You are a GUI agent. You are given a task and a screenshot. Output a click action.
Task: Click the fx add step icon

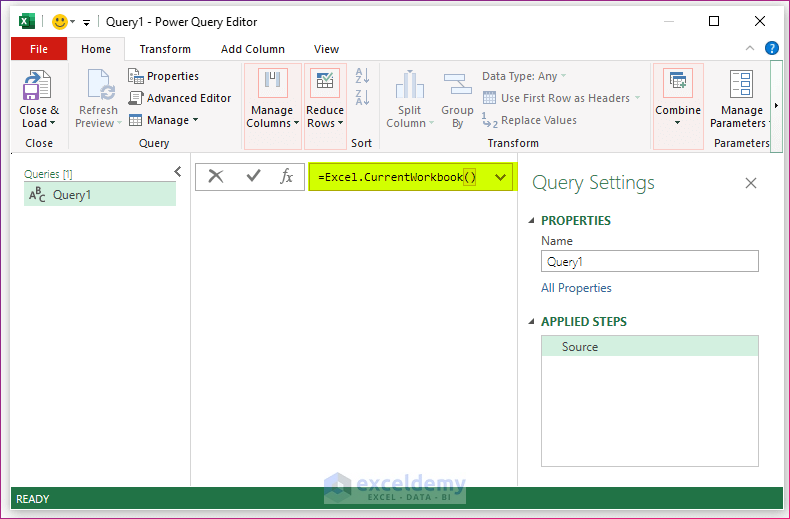pos(286,176)
